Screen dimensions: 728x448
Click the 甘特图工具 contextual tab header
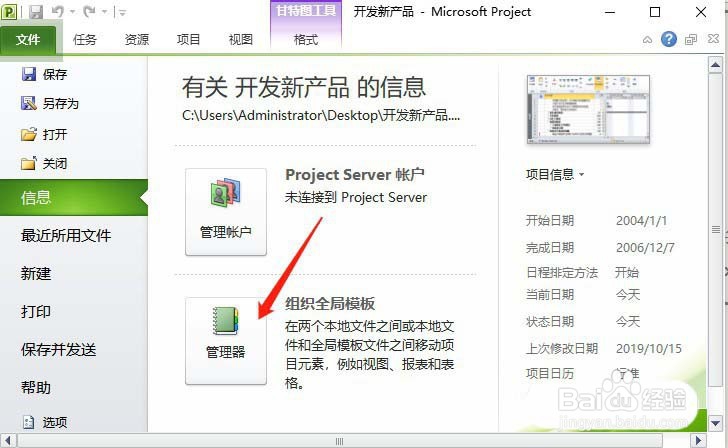pyautogui.click(x=306, y=11)
